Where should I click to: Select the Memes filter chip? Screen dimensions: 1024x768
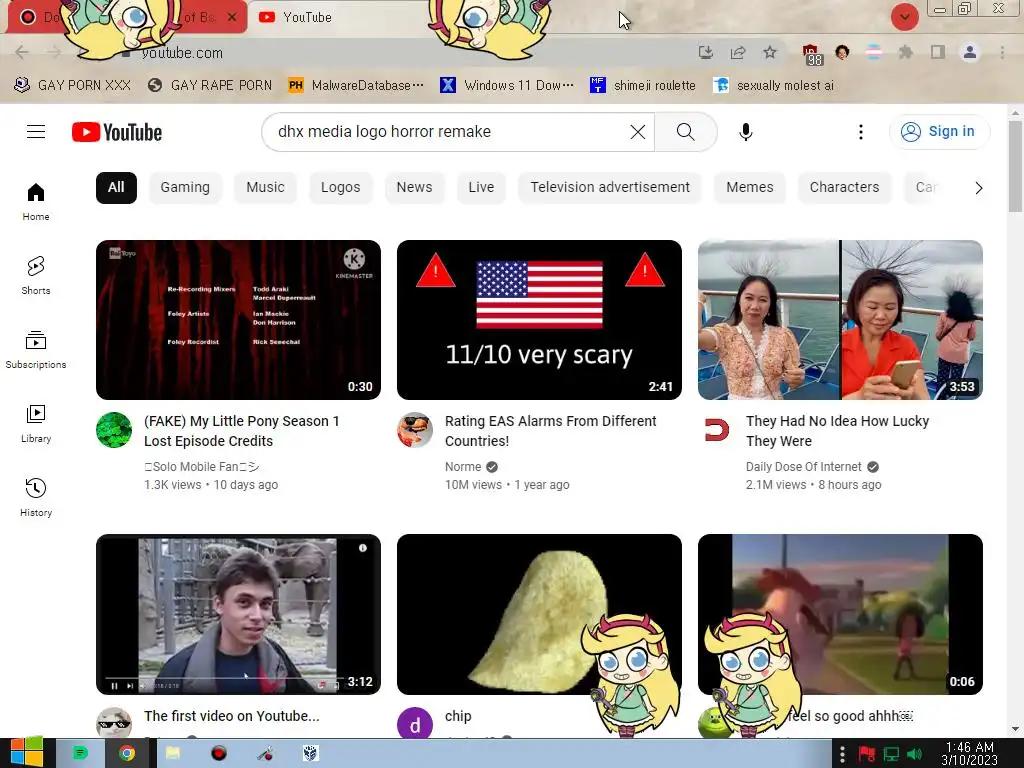tap(750, 187)
